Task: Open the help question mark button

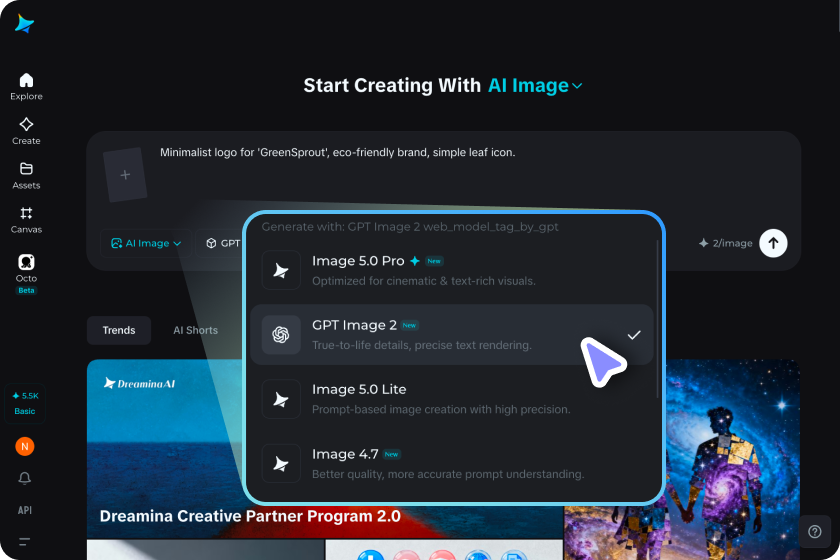Action: pyautogui.click(x=815, y=532)
